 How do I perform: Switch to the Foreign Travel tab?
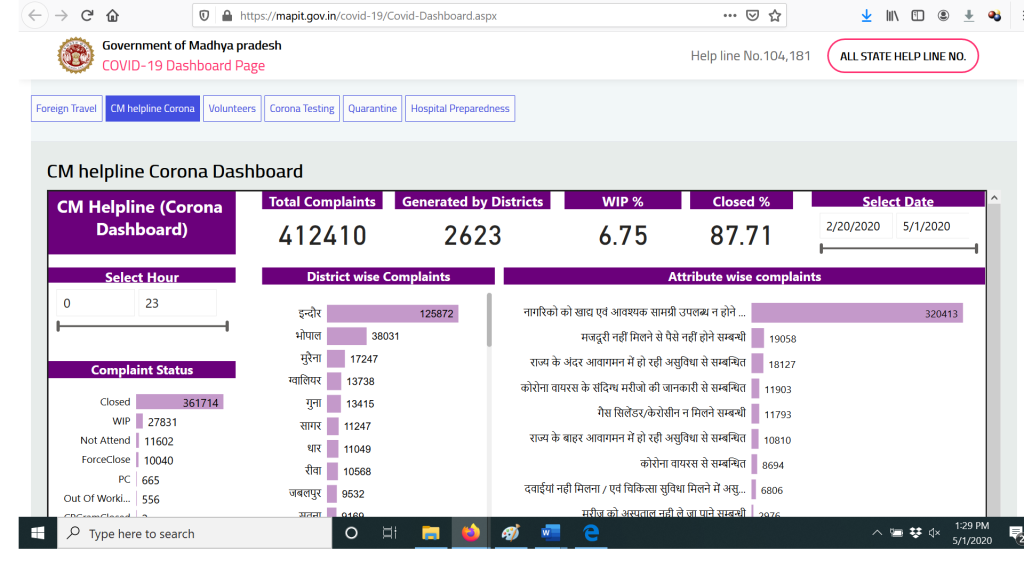[66, 108]
